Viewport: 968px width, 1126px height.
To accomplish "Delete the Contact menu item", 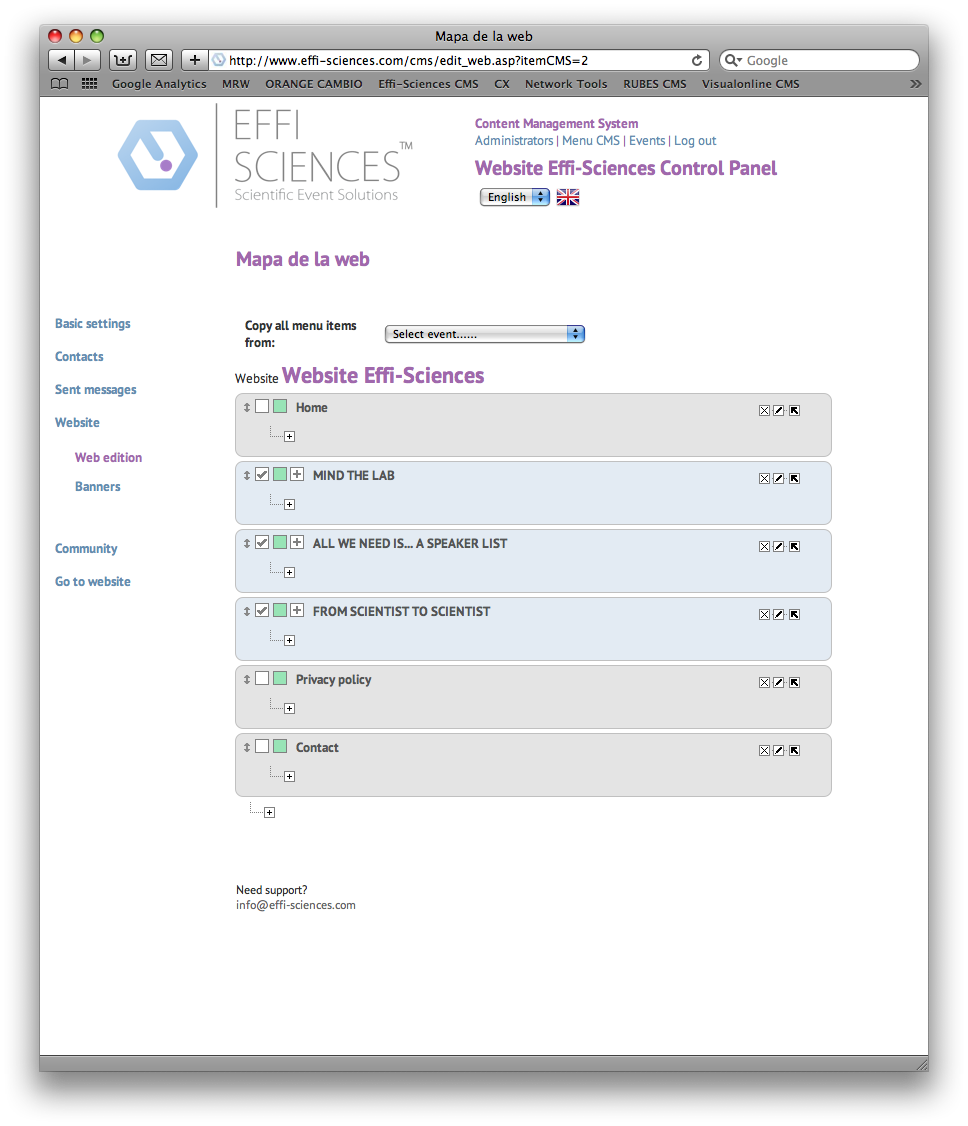I will pyautogui.click(x=764, y=750).
